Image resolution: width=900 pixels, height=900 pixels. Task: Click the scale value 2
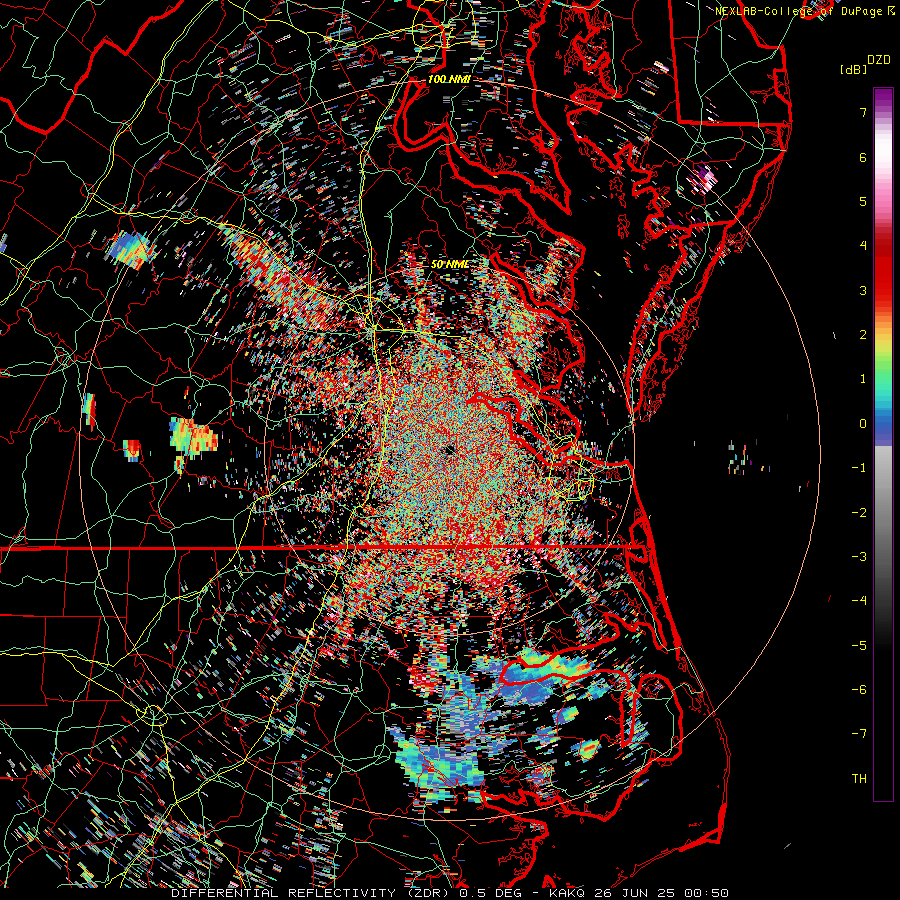(863, 335)
